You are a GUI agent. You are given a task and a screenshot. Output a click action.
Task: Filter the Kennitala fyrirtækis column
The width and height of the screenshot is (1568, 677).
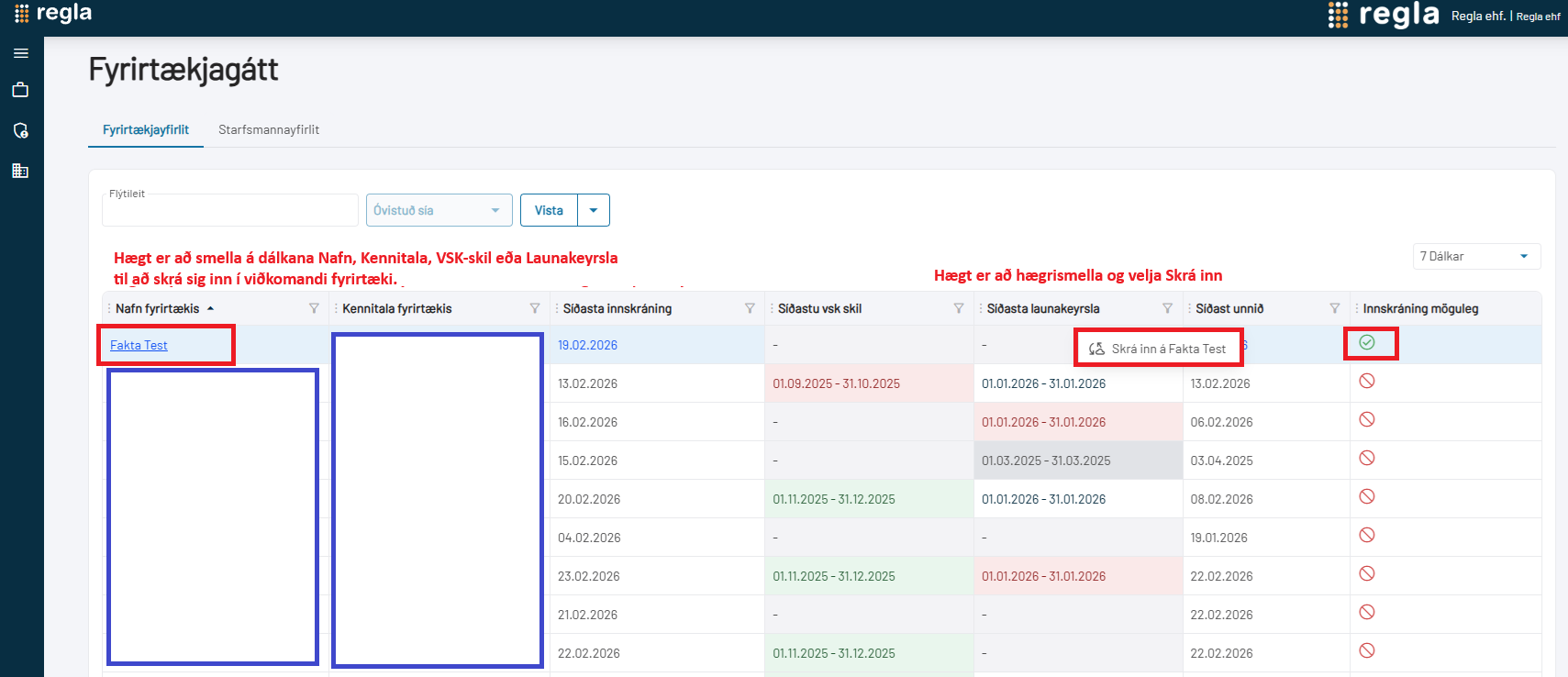535,308
